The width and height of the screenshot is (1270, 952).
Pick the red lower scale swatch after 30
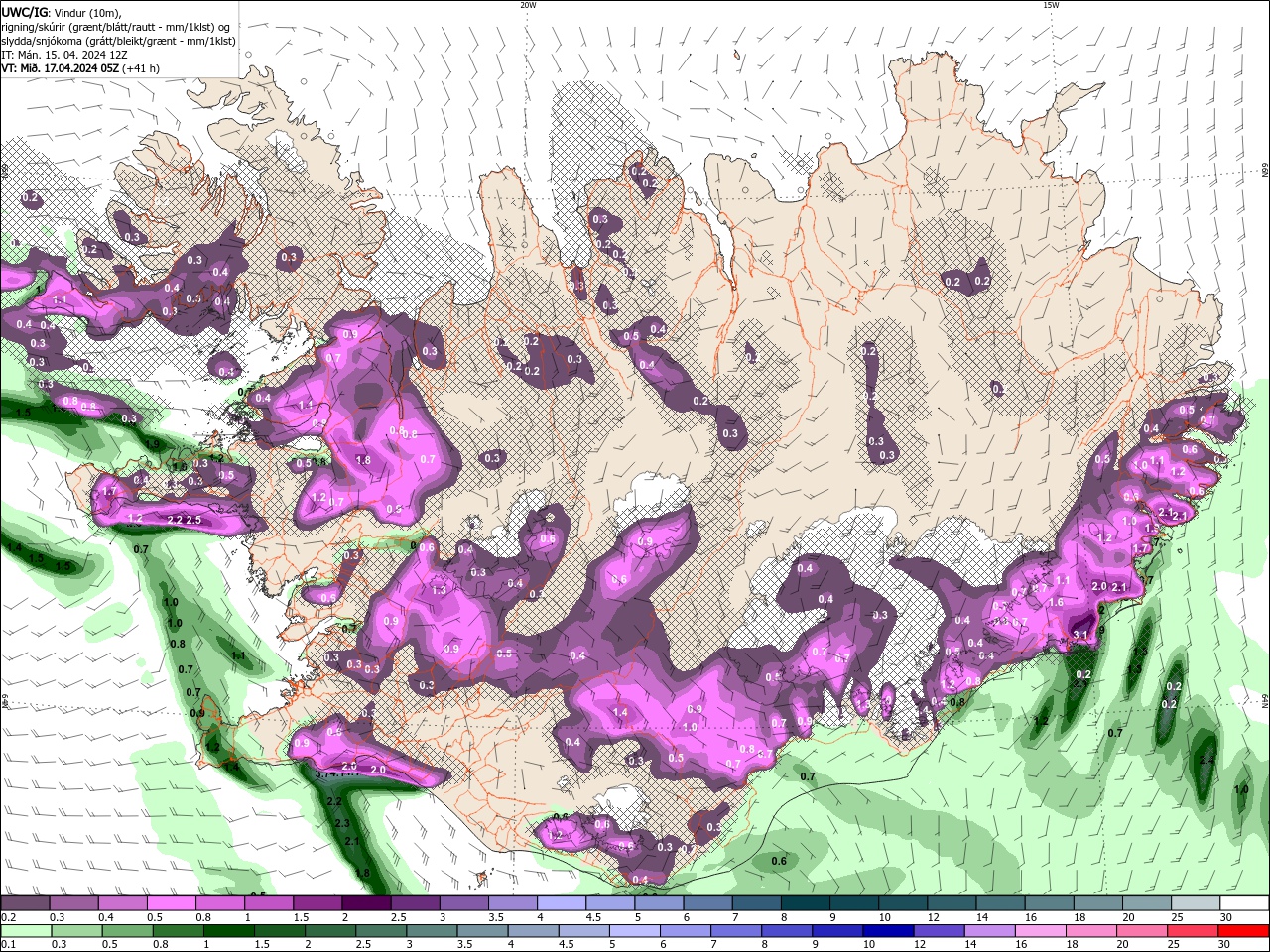coord(1244,931)
